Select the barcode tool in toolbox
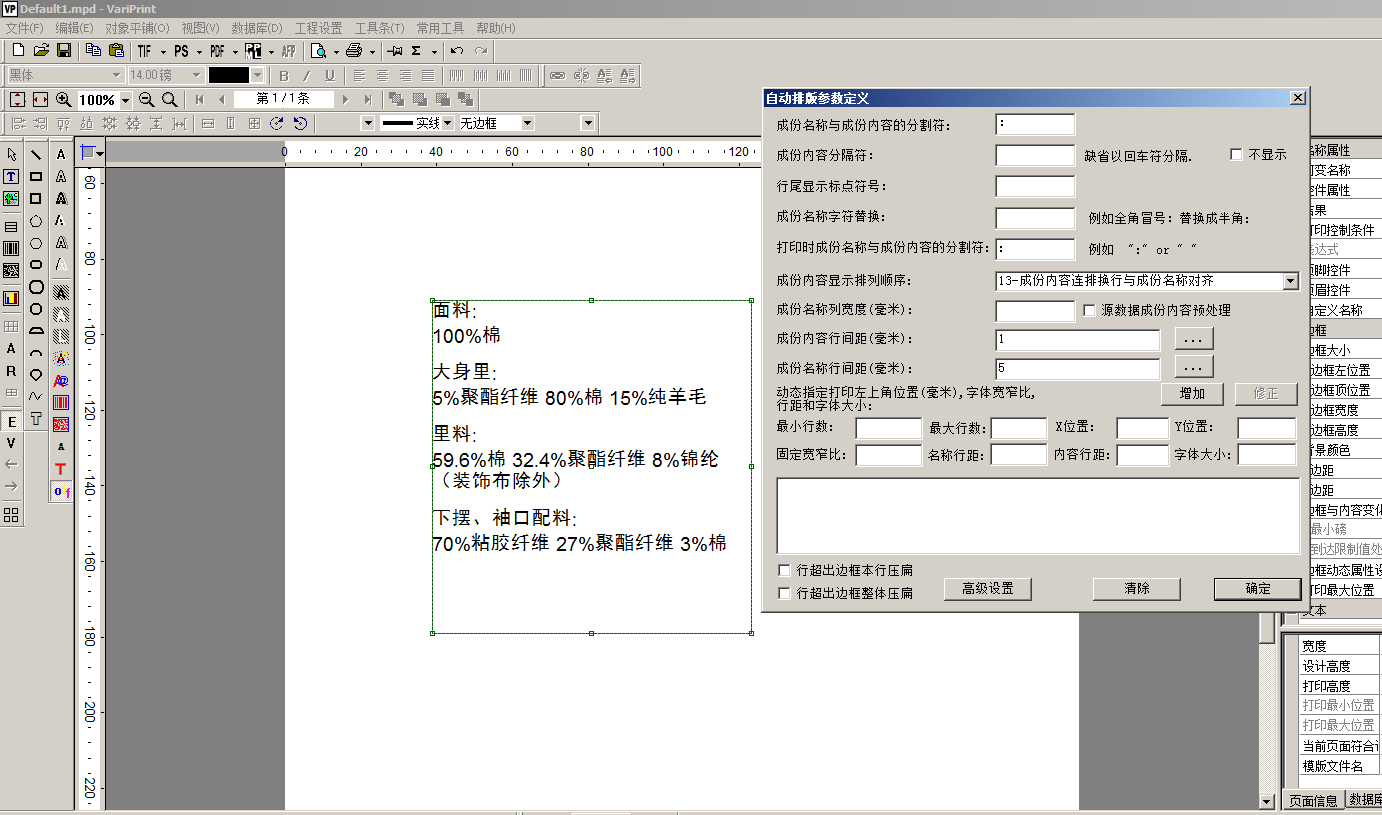 [11, 248]
